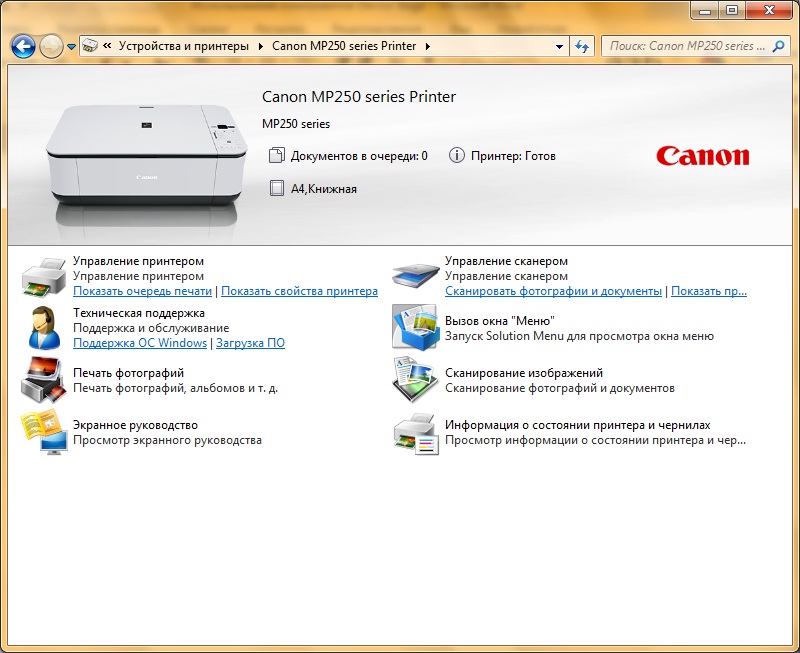Click Вызов окна Меню Solution Menu icon
This screenshot has height=653, width=800.
(415, 328)
